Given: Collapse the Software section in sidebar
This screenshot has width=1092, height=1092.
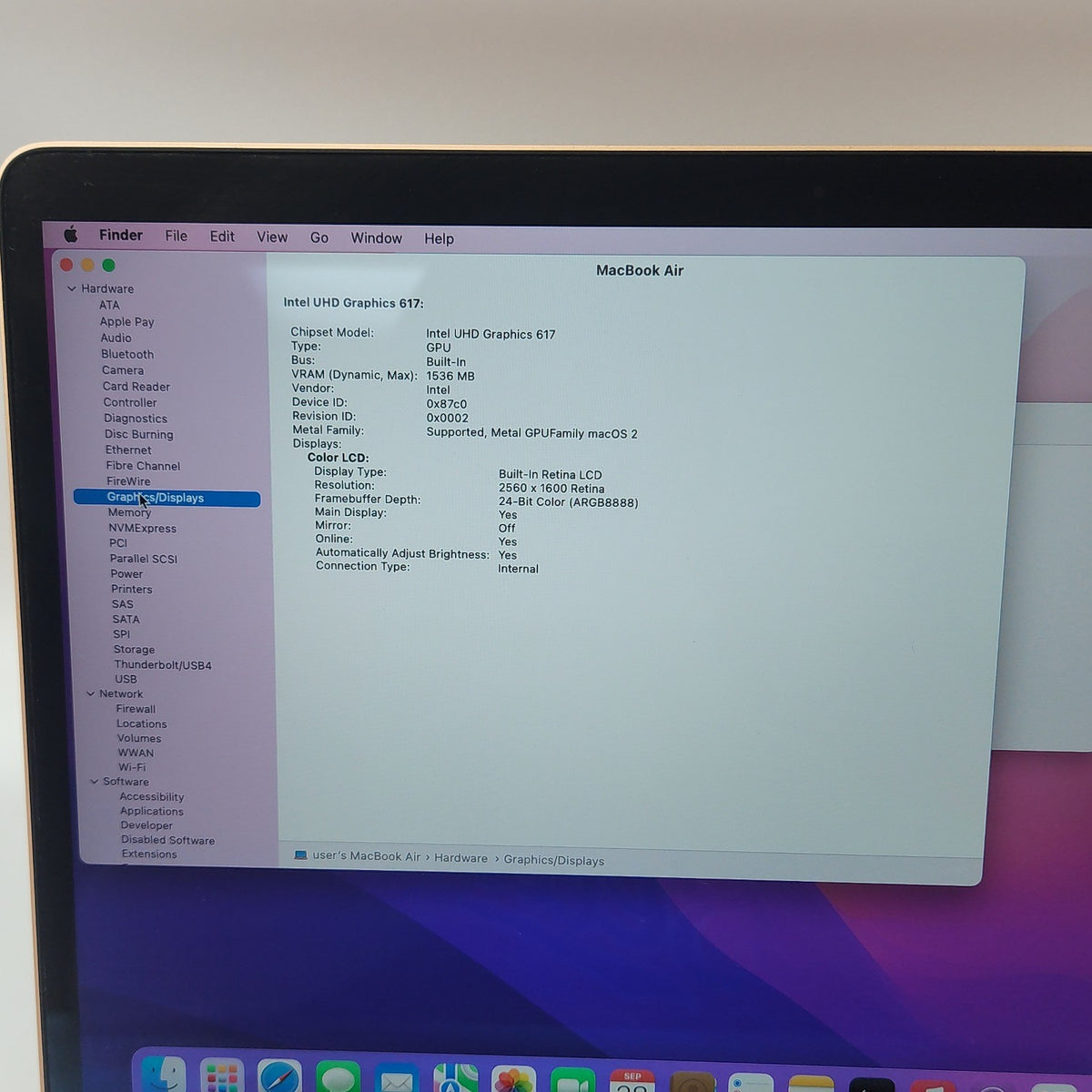Looking at the screenshot, I should click(x=94, y=782).
